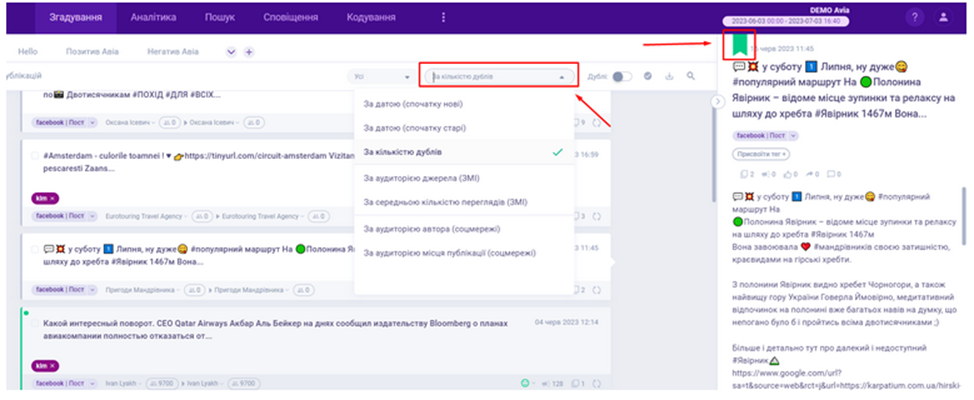Toggle the Дублі switch

623,76
